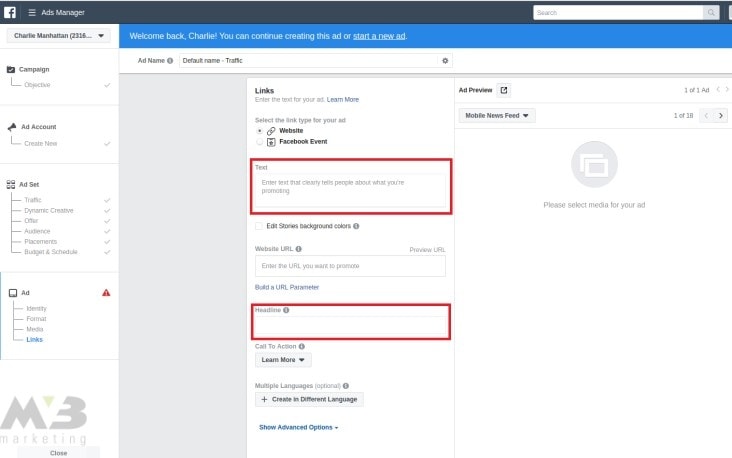
Task: Go to Budget & Schedule in Ad Set
Action: (51, 252)
